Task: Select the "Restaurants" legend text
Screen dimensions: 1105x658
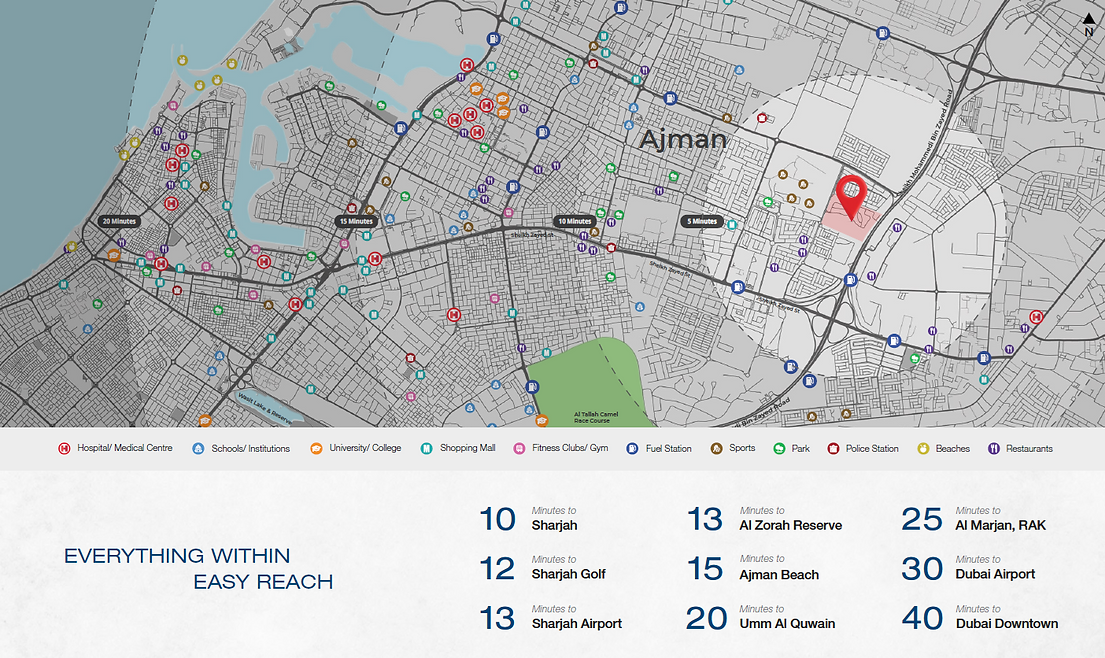Action: coord(1029,449)
